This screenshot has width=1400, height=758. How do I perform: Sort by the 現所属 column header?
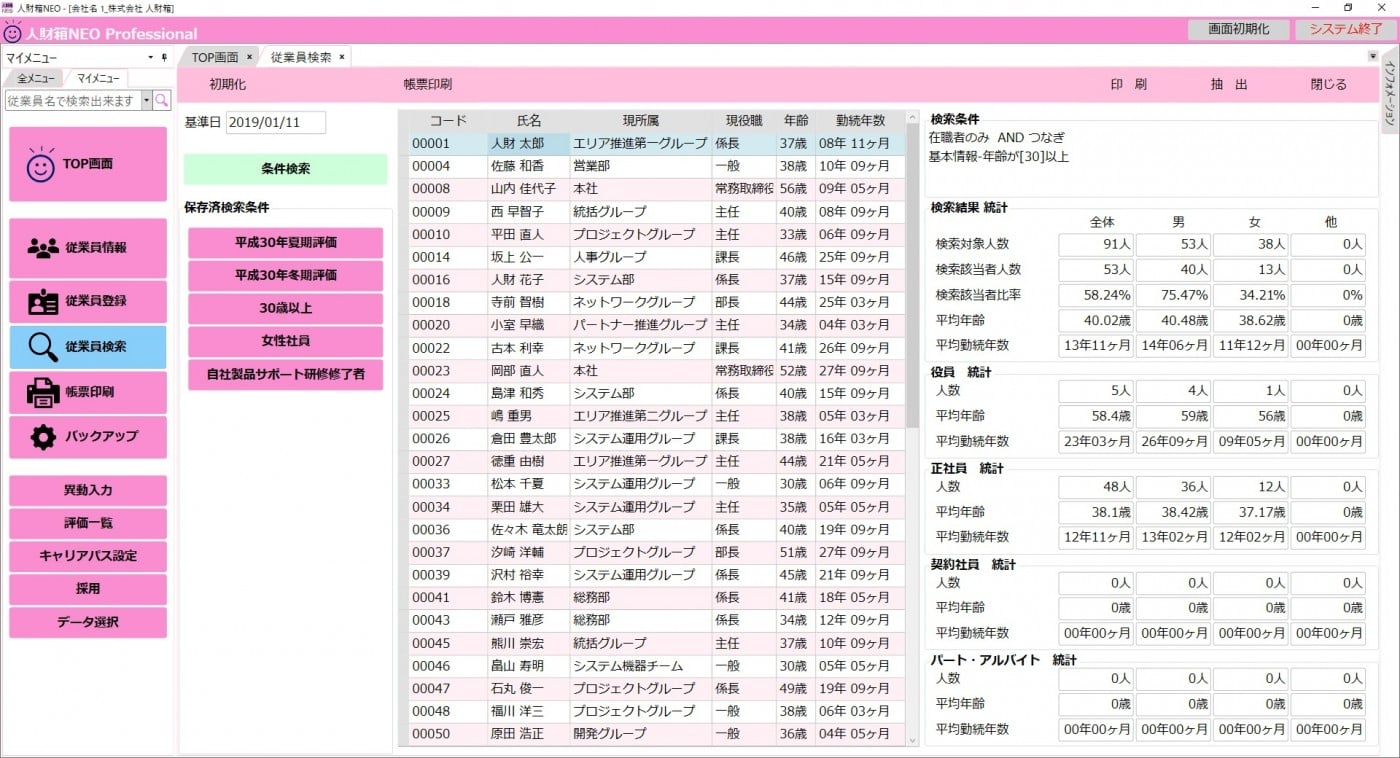tap(640, 121)
